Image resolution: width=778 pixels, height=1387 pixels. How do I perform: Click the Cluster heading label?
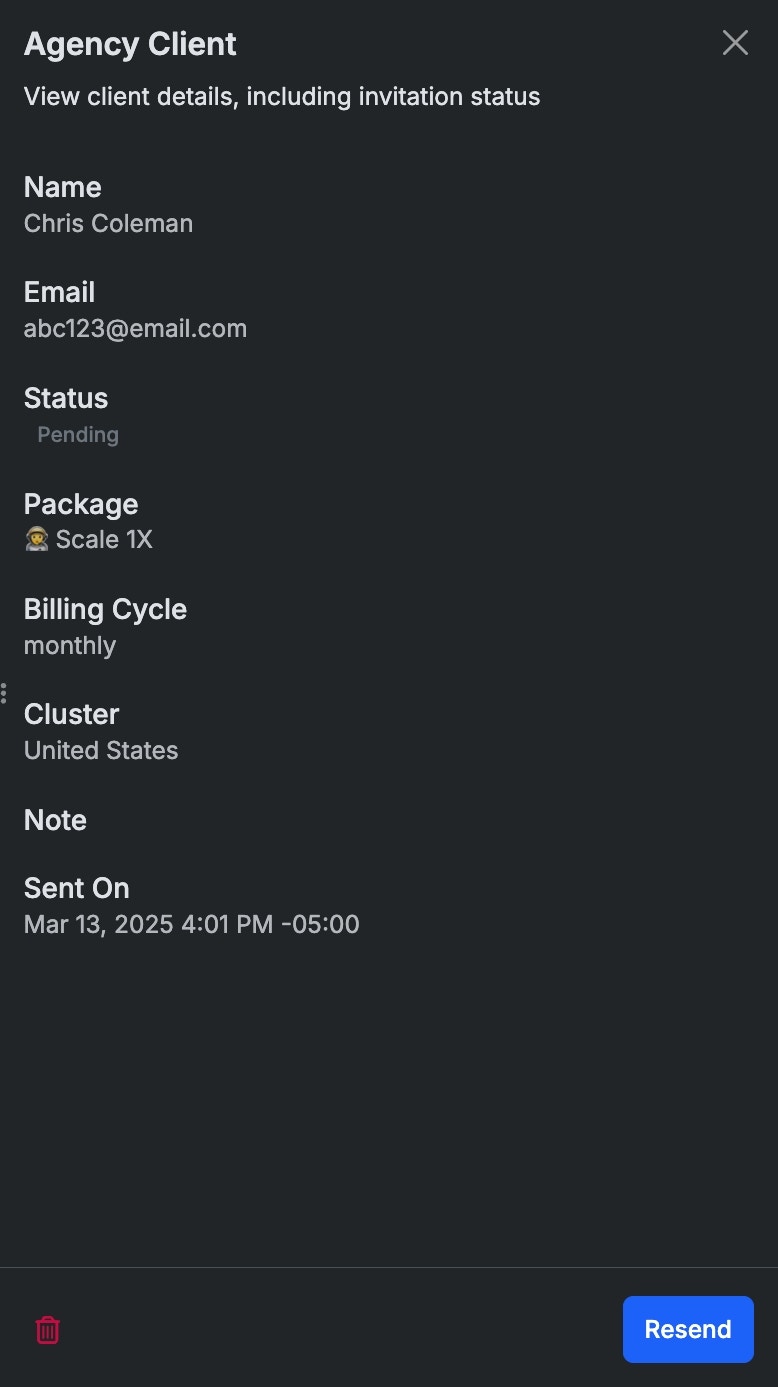(x=71, y=714)
